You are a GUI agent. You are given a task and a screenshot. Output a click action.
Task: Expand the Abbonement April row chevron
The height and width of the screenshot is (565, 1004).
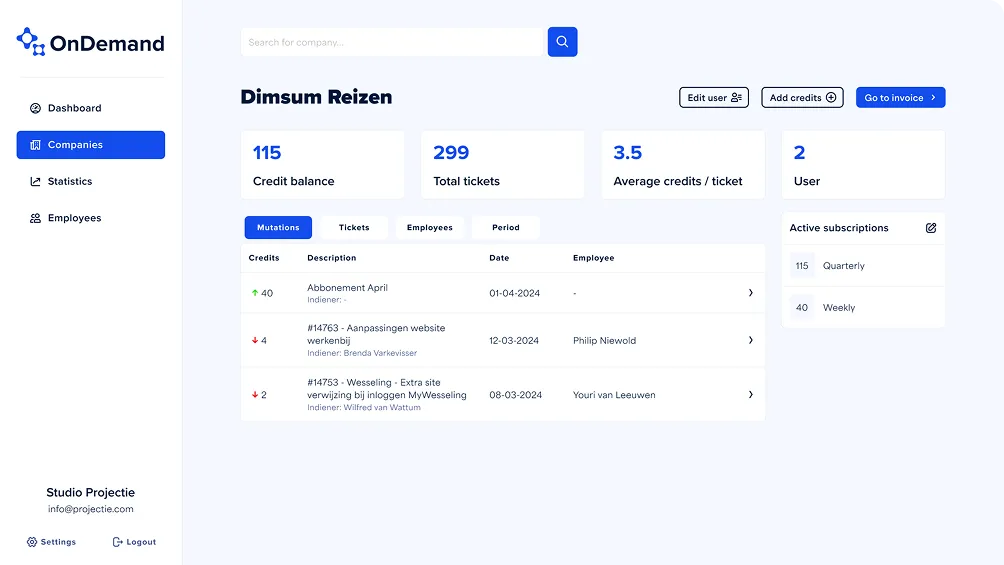(750, 293)
